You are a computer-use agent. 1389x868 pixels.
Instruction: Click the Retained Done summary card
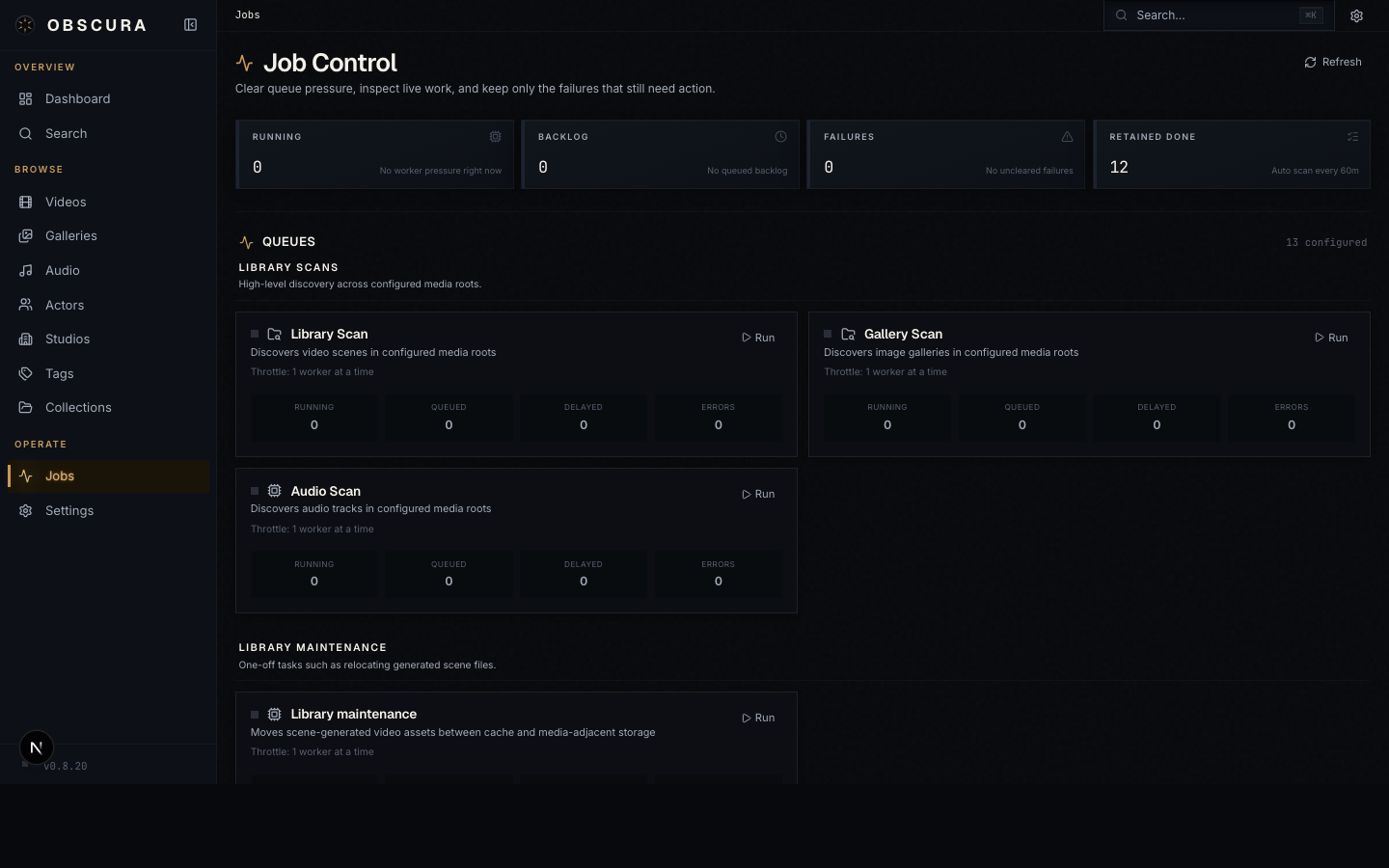pos(1232,154)
